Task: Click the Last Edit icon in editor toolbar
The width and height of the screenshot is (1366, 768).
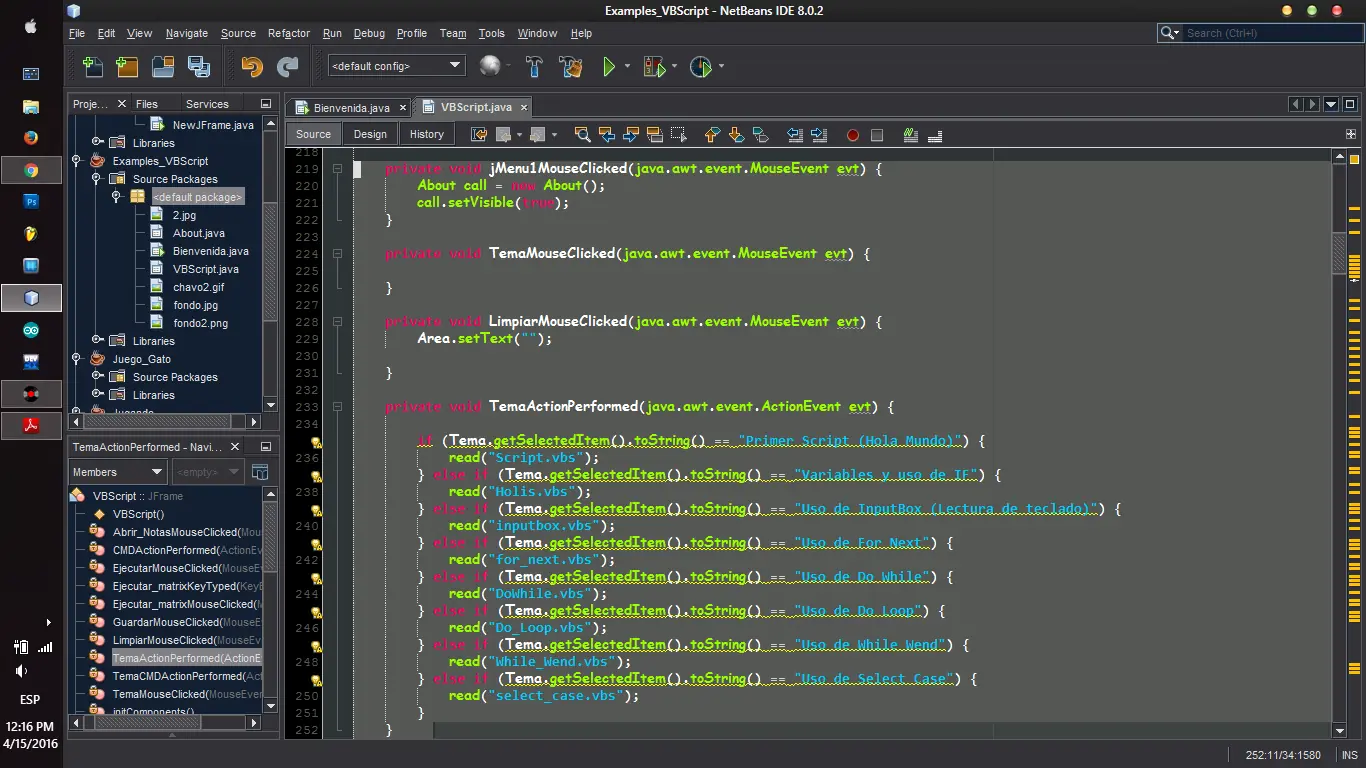Action: [480, 135]
